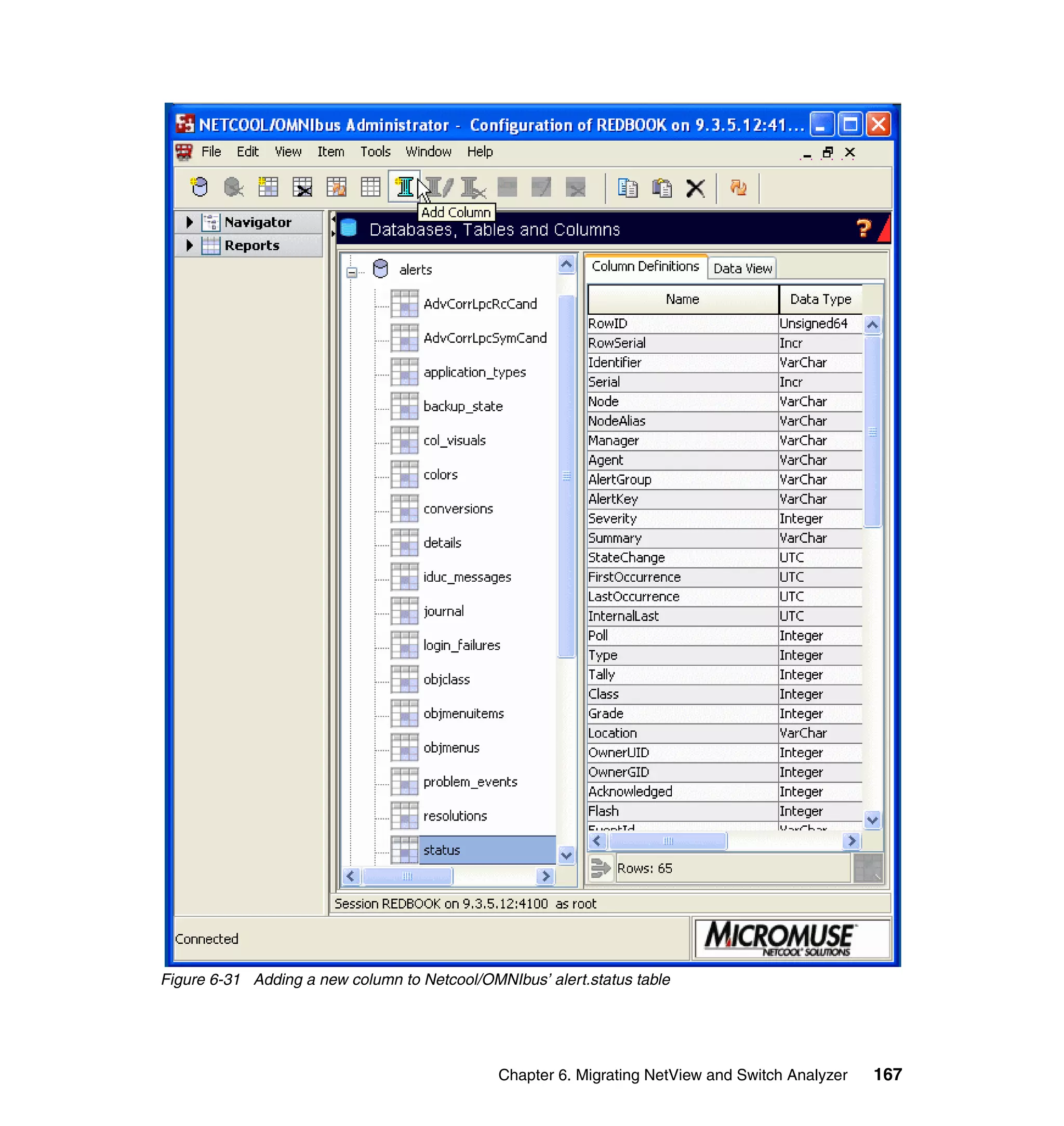Select the iduc_messages table
Image resolution: width=1064 pixels, height=1126 pixels.
tap(467, 577)
